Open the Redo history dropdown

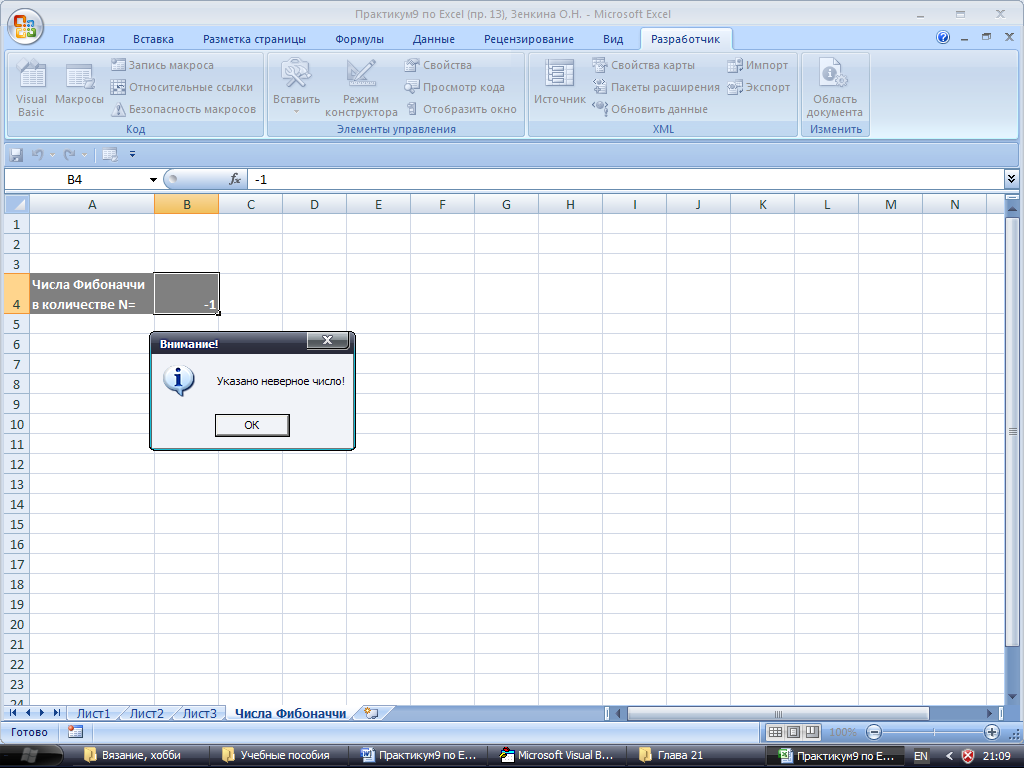84,155
